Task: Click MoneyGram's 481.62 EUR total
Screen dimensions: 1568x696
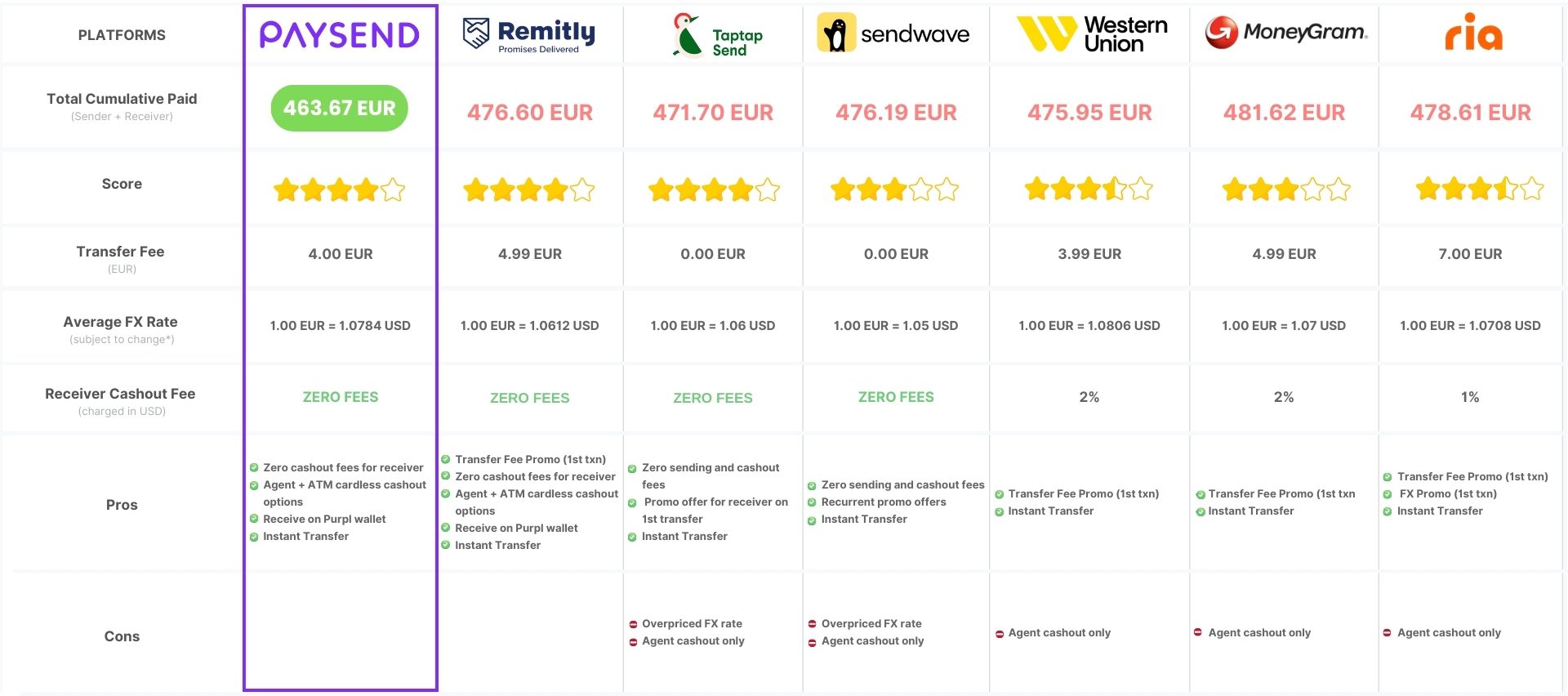Action: 1284,113
